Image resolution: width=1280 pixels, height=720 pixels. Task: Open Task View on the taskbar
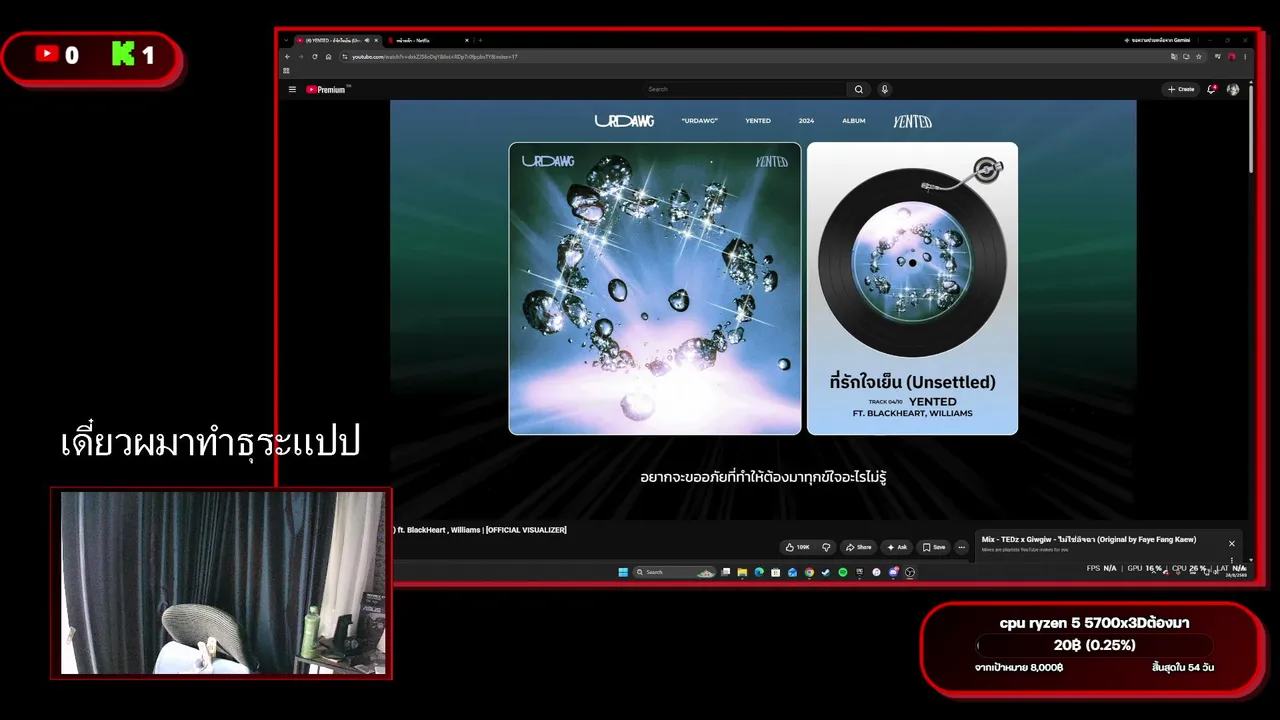pyautogui.click(x=726, y=572)
